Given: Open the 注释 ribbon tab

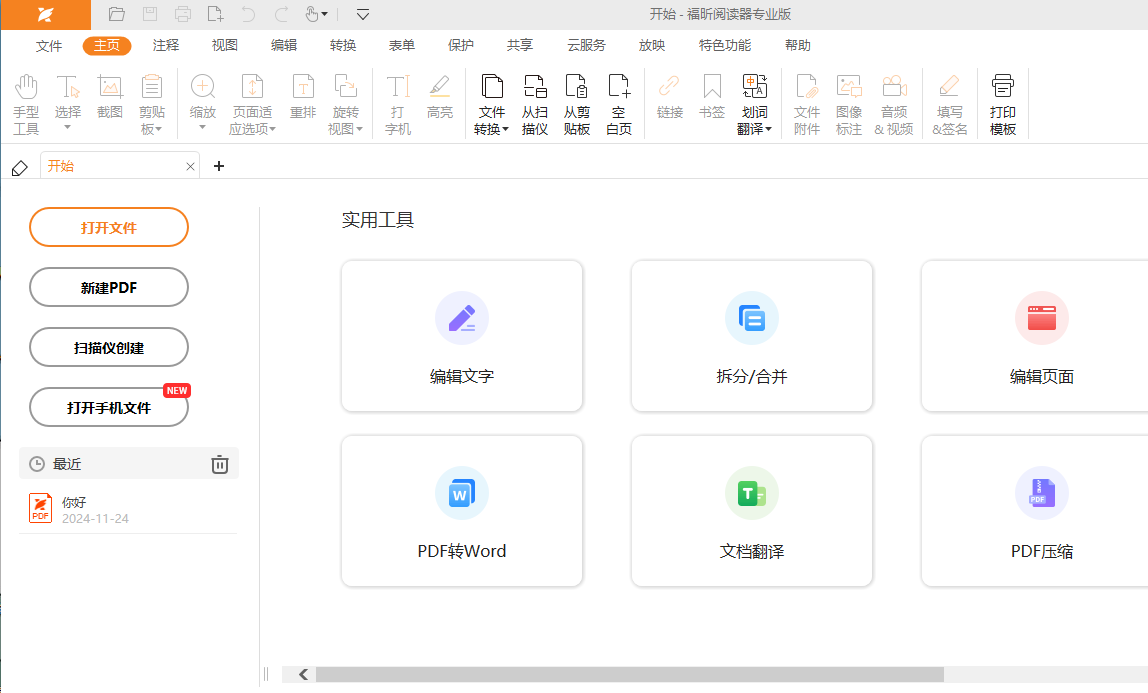Looking at the screenshot, I should click(x=166, y=46).
